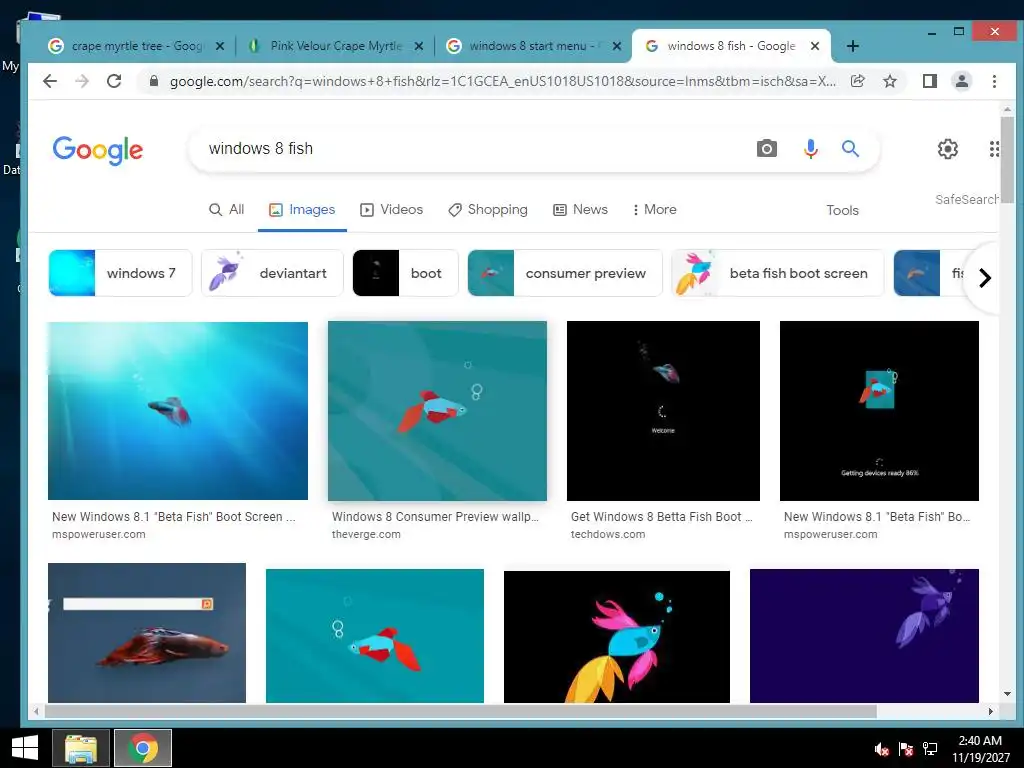Open the search Tools options
Screen dimensions: 1024x768
(842, 210)
